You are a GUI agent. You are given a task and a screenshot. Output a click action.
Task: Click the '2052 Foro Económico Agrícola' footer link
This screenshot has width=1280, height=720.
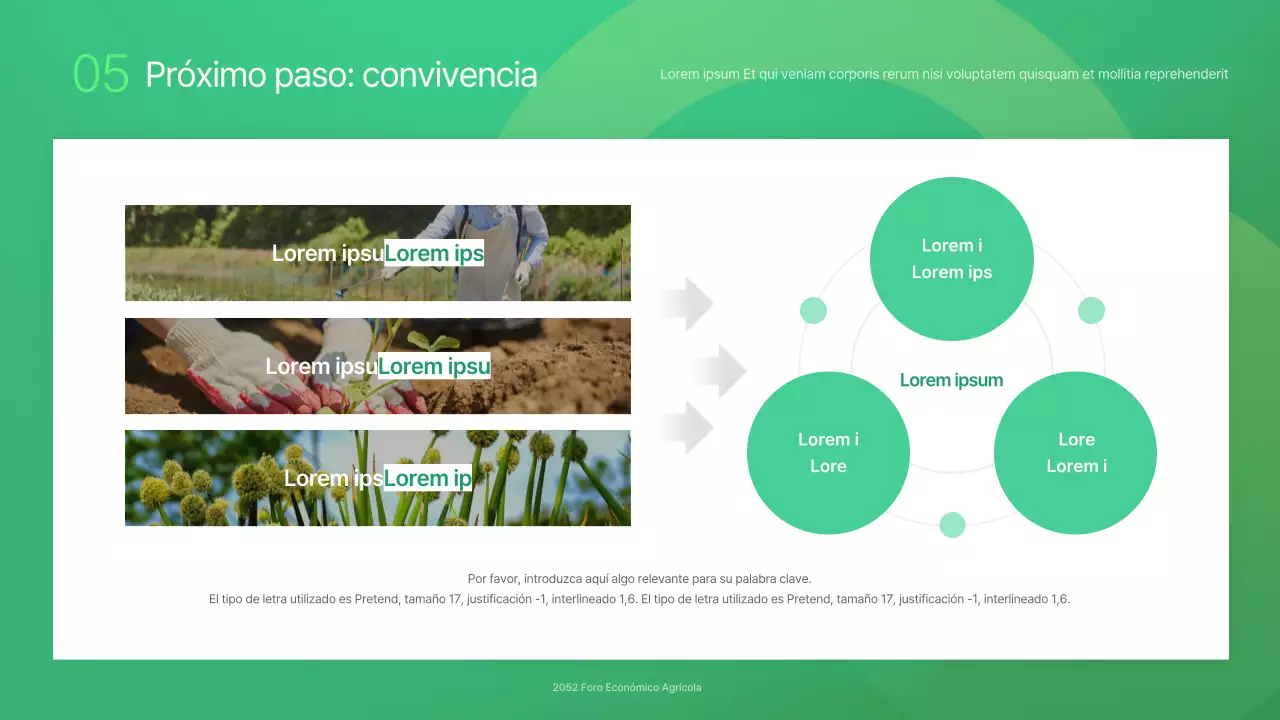[x=626, y=687]
